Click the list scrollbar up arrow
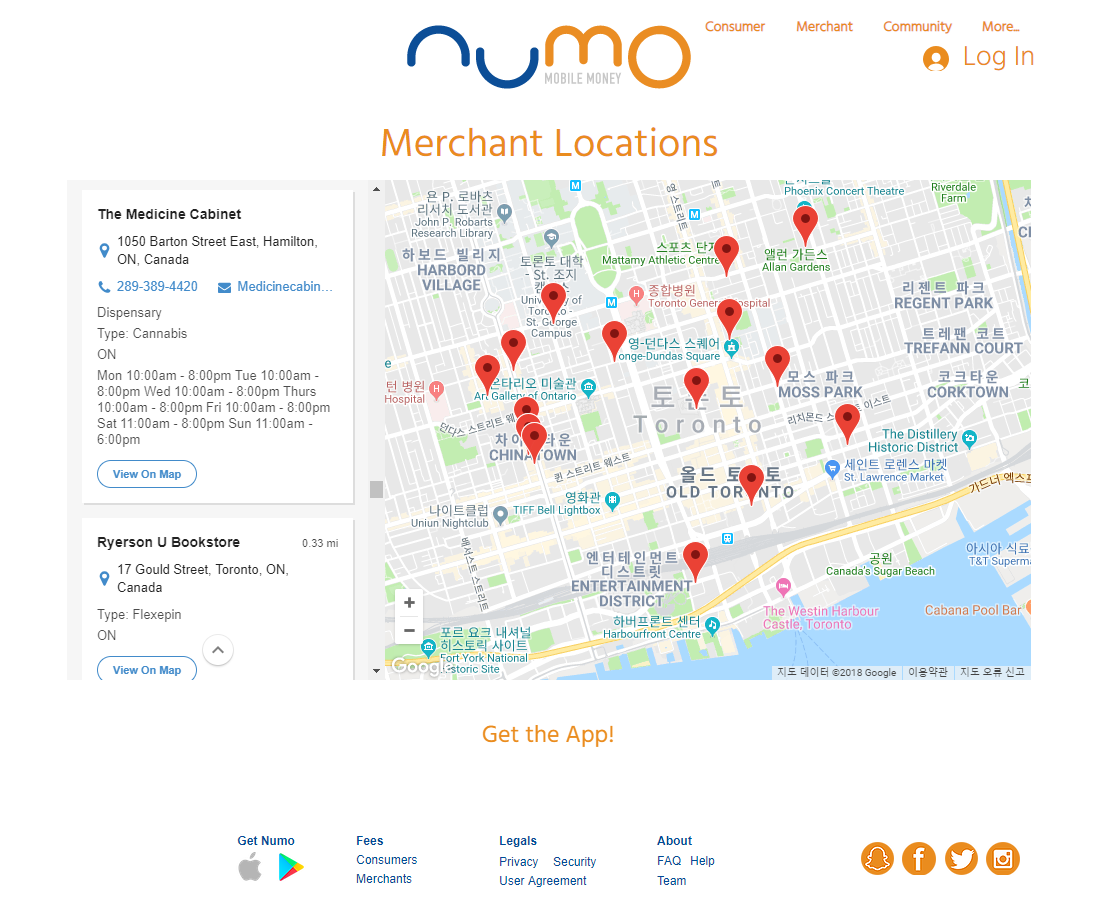This screenshot has width=1098, height=910. (x=376, y=189)
